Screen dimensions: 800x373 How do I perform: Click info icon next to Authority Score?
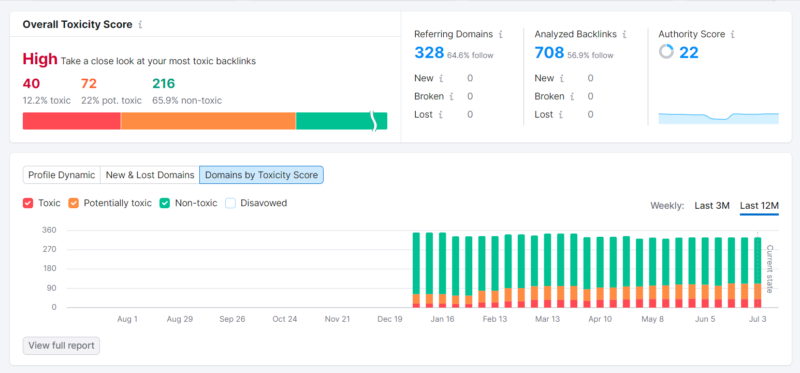(x=733, y=35)
